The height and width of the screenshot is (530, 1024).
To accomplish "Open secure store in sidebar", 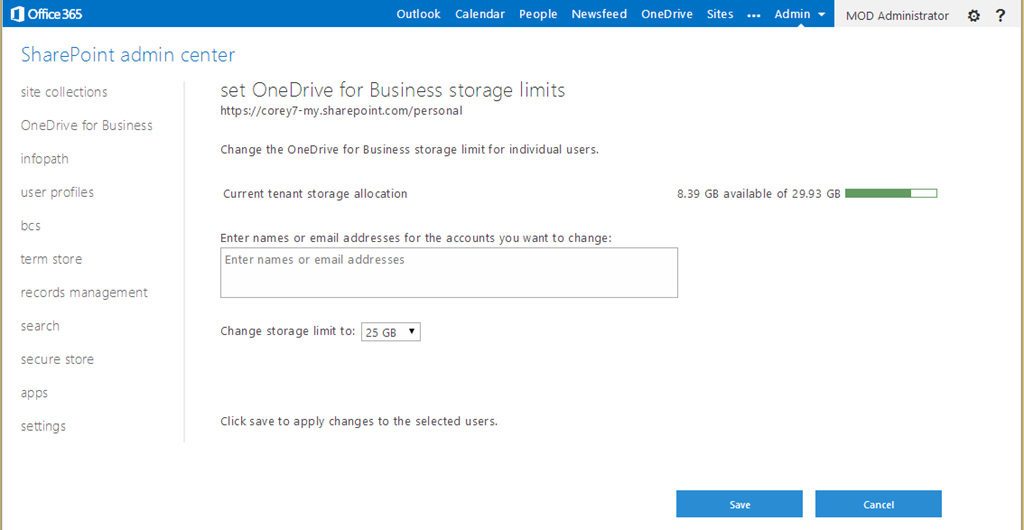I will (57, 360).
